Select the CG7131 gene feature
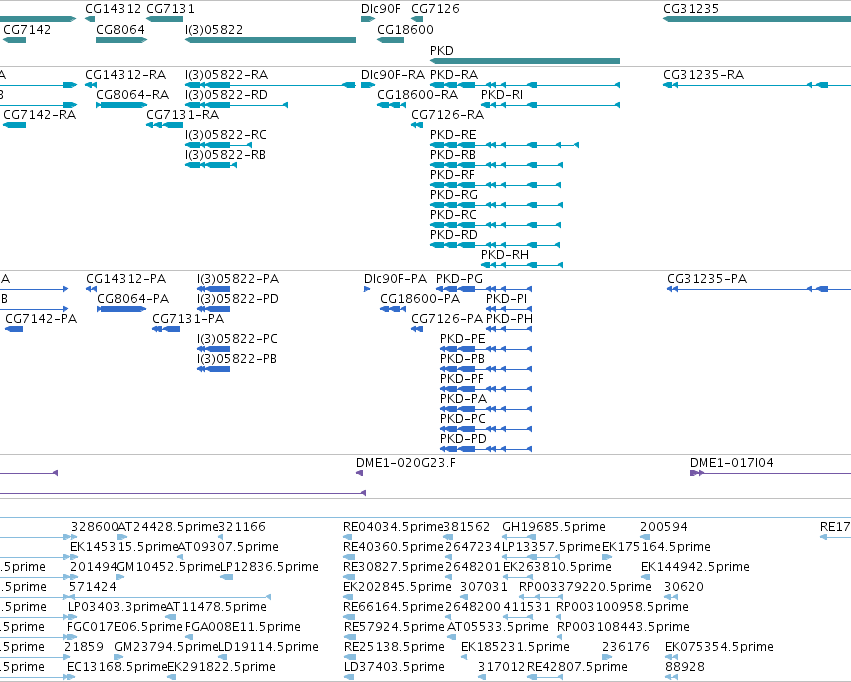This screenshot has width=851, height=682. pos(164,20)
